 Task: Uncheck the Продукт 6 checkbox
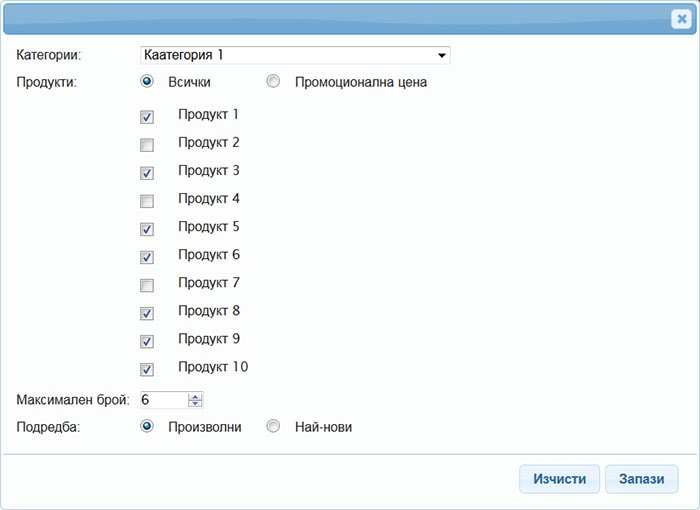(x=147, y=257)
